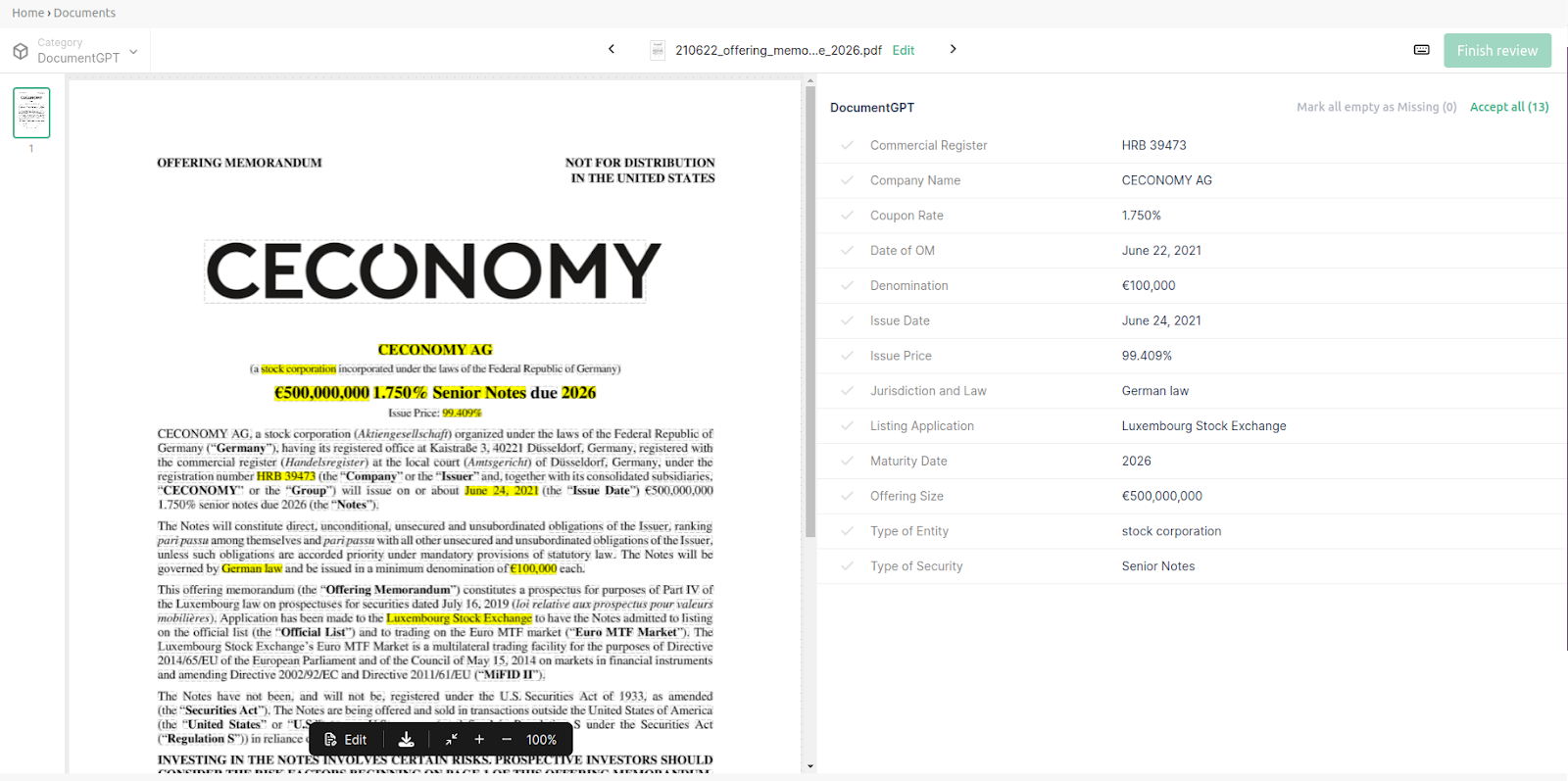This screenshot has width=1568, height=781.
Task: Select page 1 thumbnail
Action: coord(31,113)
